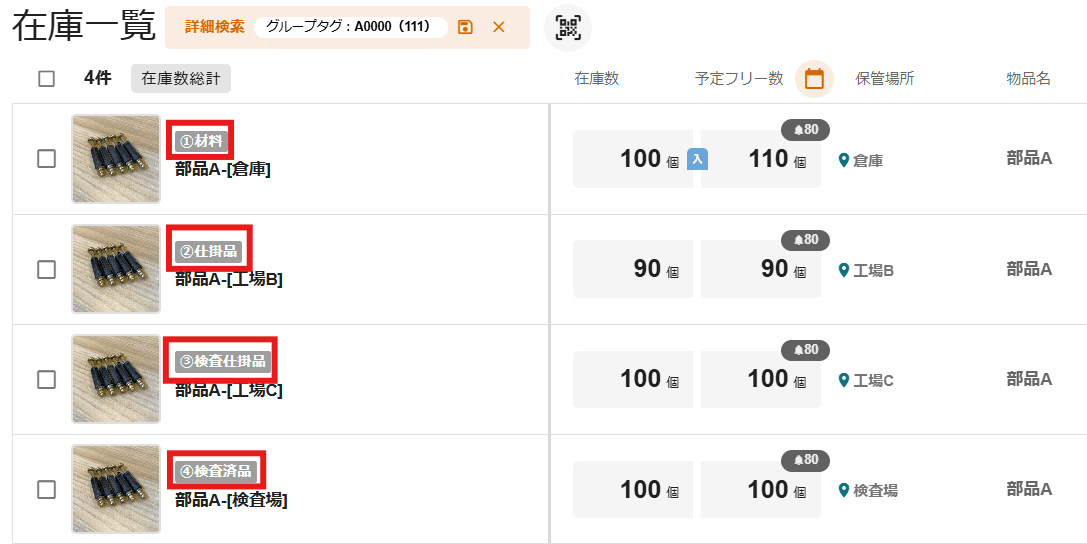Screen dimensions: 1087x544
Task: Check the 部品A-[工場C] row checkbox
Action: point(47,379)
